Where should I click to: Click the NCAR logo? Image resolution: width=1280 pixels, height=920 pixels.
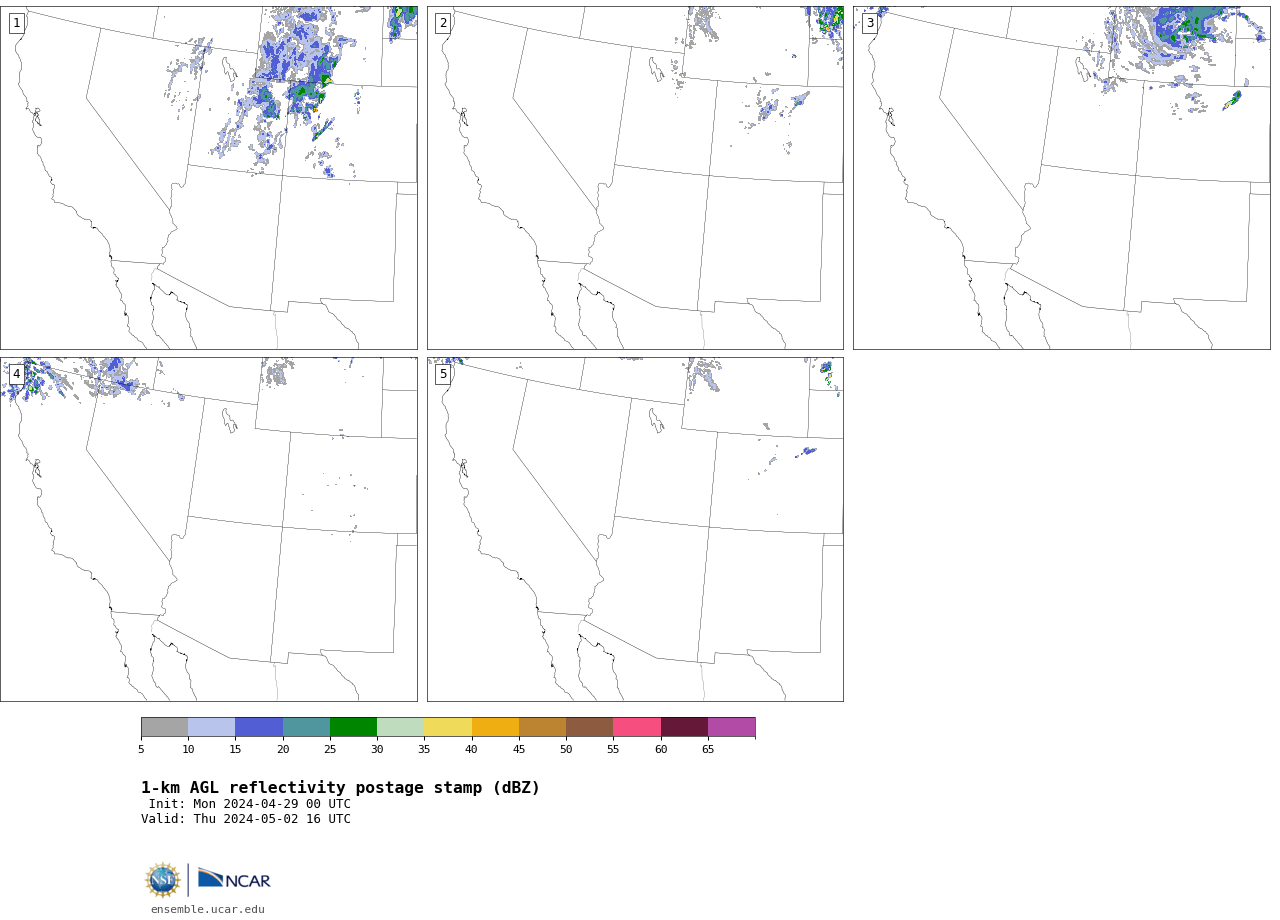(234, 879)
